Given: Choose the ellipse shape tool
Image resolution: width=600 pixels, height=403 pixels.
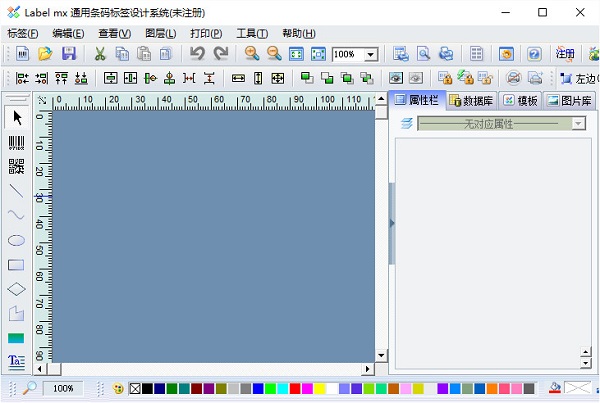Looking at the screenshot, I should [16, 240].
